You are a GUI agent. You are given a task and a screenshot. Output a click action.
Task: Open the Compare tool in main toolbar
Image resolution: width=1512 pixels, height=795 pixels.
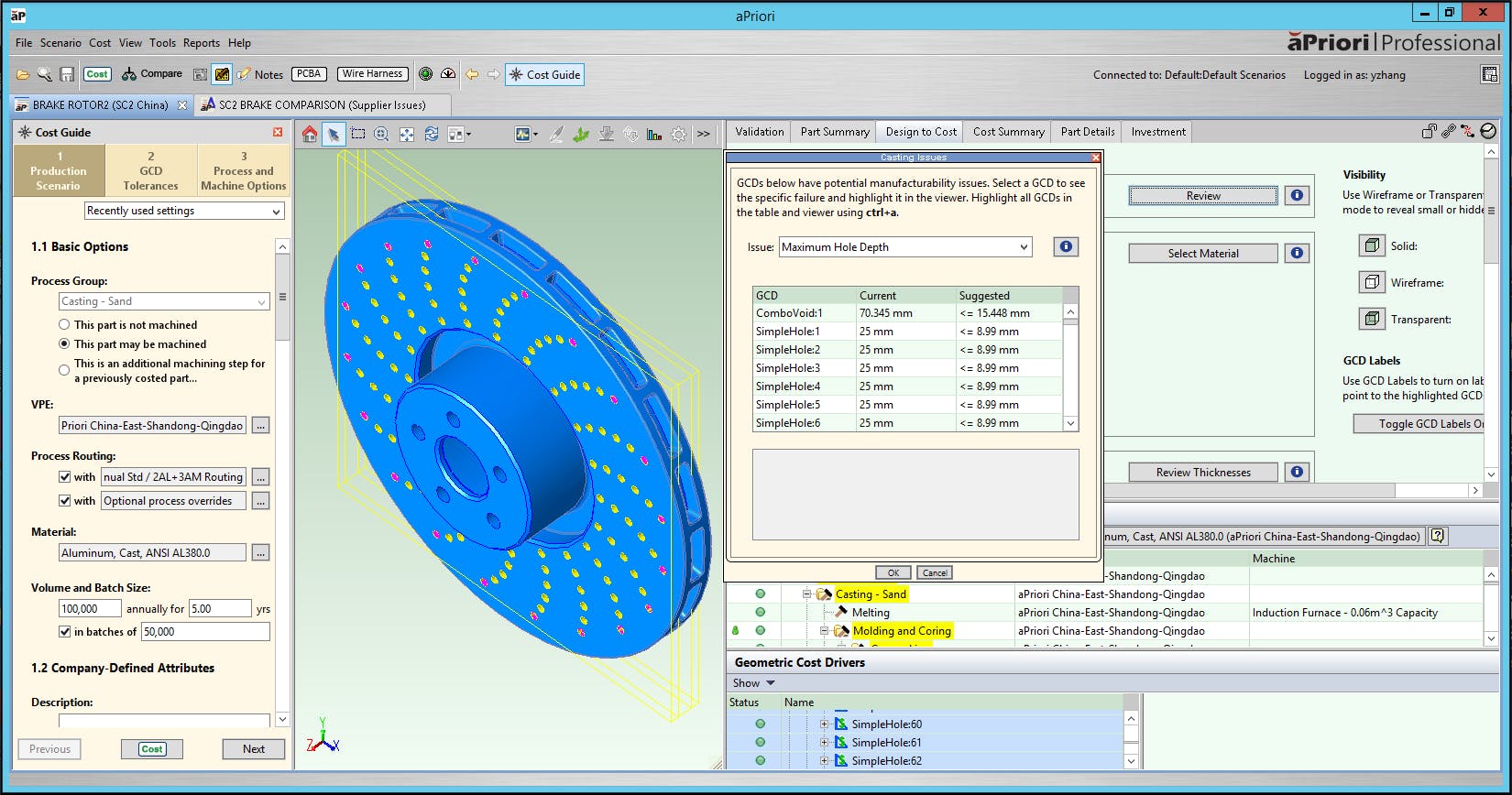[152, 74]
